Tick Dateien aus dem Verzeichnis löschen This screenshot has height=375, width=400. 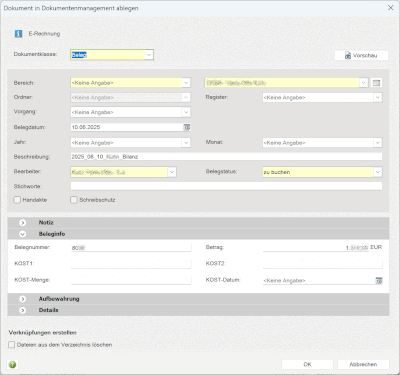tap(12, 345)
